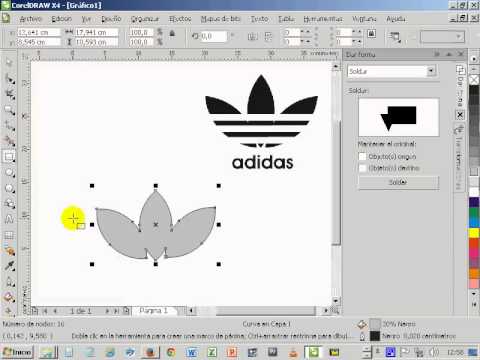
Task: Go to the first page arrow
Action: [45, 311]
